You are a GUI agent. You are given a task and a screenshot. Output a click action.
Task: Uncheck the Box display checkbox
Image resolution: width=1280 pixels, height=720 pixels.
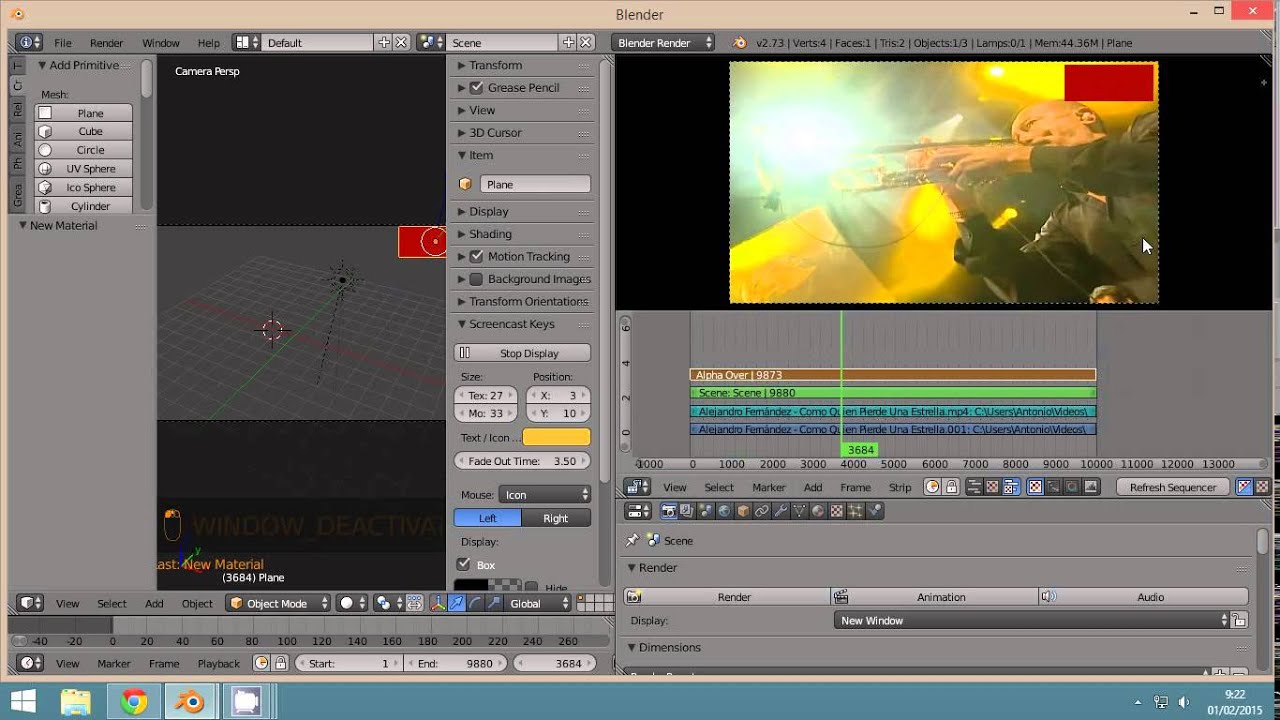(x=463, y=565)
